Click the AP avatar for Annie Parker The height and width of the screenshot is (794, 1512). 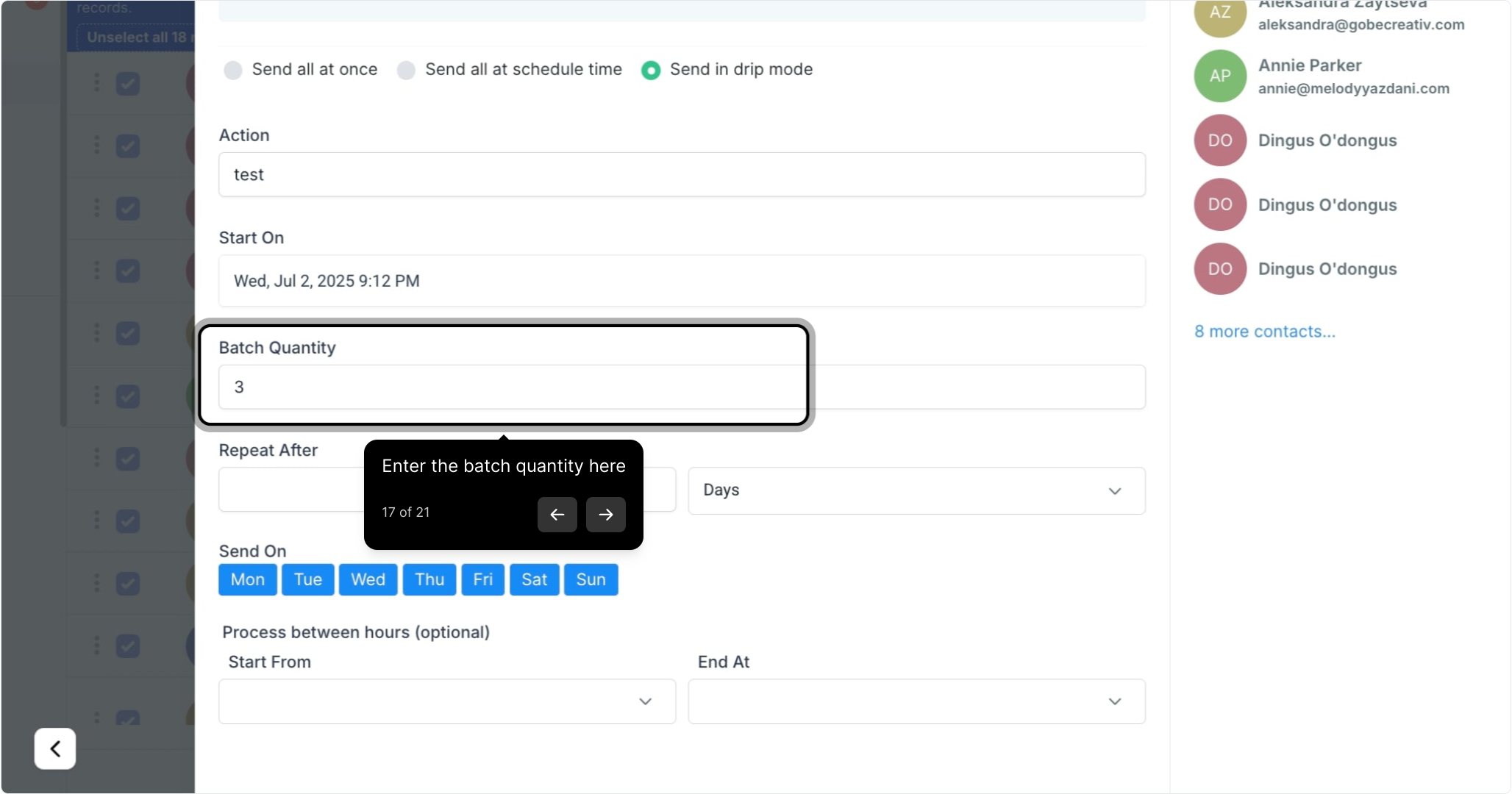[x=1220, y=76]
